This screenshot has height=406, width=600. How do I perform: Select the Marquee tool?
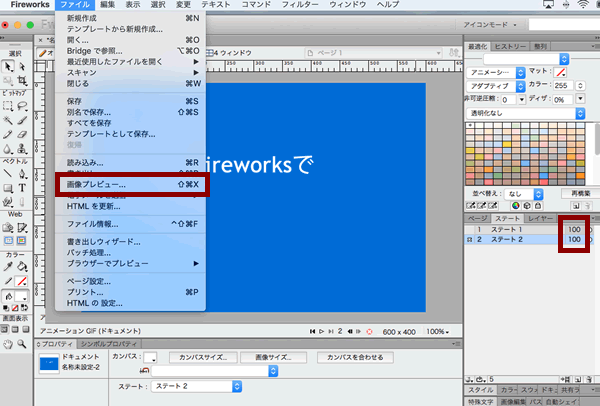pos(8,106)
